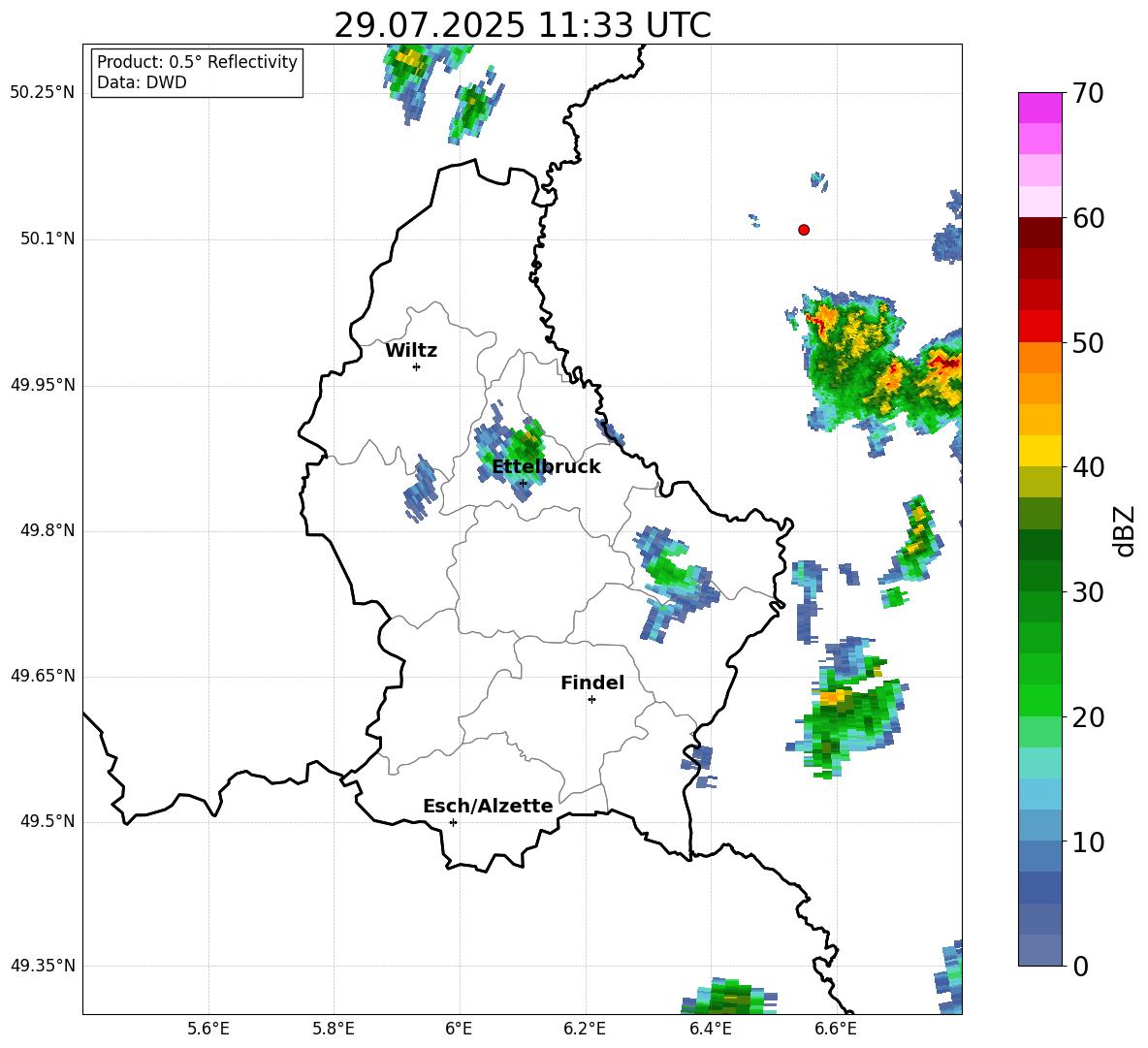Click the 49.5°N latitude label
This screenshot has height=1048, width=1148.
click(x=47, y=821)
